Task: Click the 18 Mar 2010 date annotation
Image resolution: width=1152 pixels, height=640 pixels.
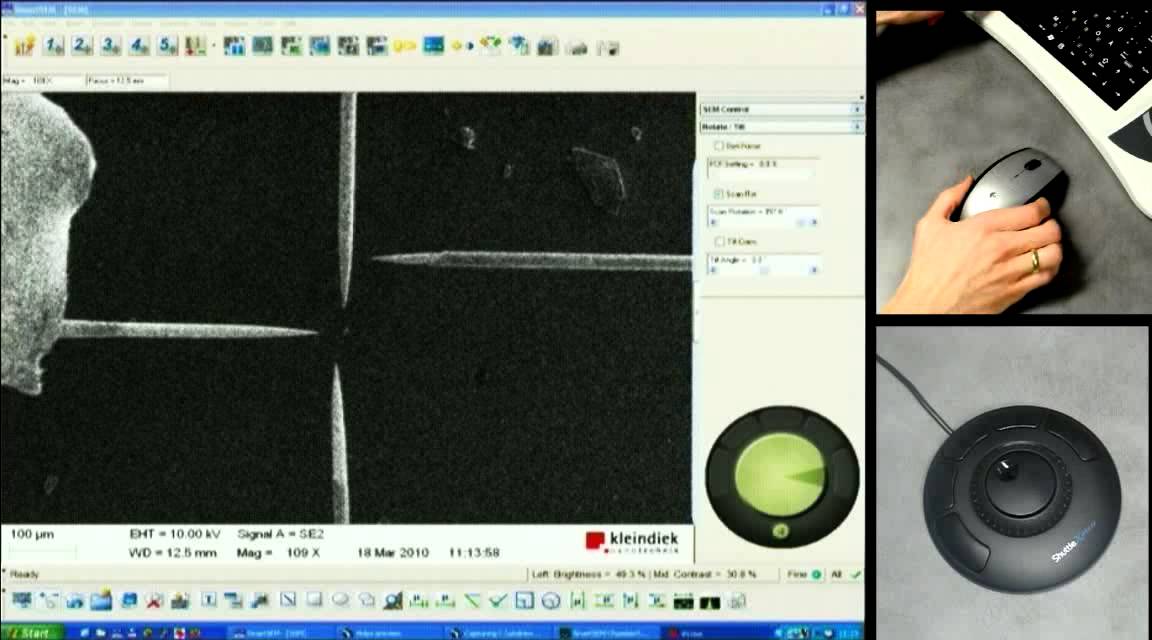Action: click(x=393, y=553)
